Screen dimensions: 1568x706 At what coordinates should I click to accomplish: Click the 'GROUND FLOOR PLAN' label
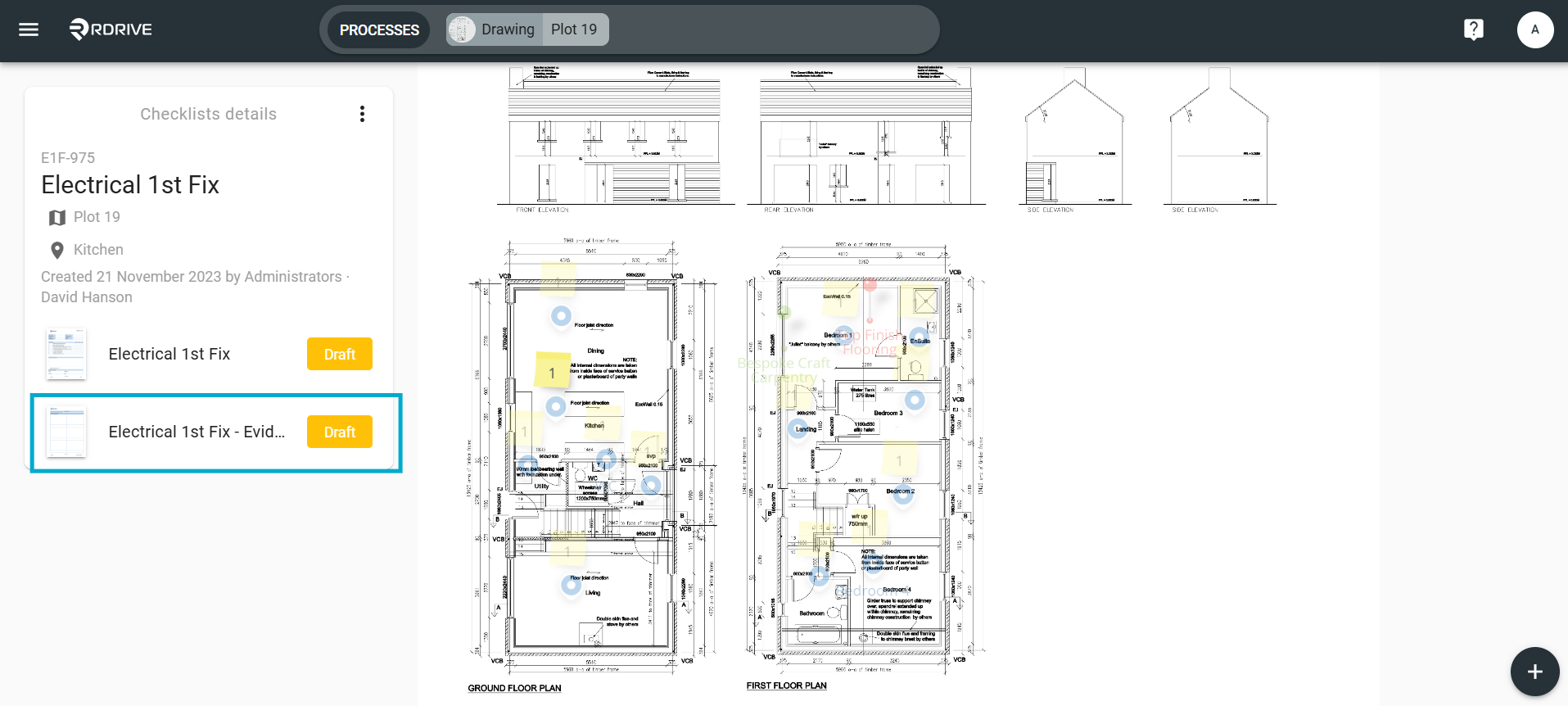pyautogui.click(x=514, y=688)
